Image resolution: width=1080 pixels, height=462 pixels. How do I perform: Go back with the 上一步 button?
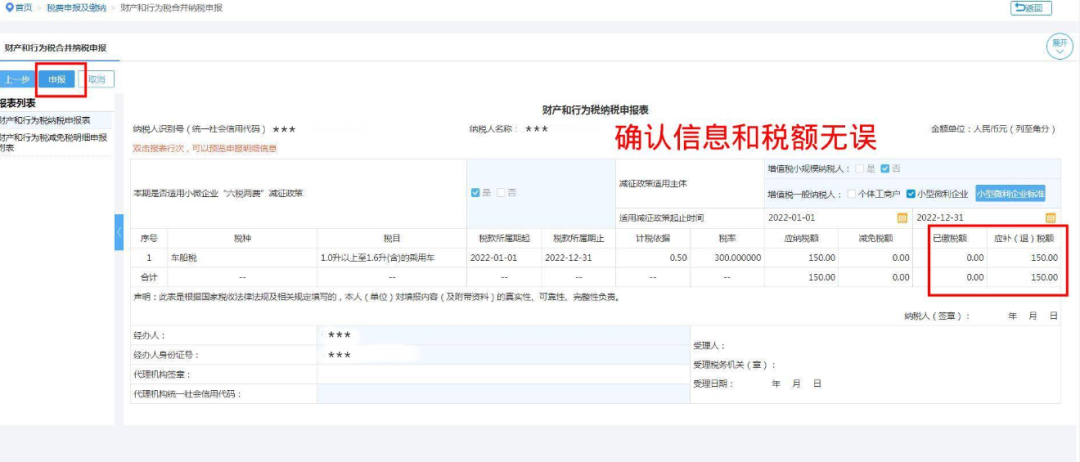point(16,79)
